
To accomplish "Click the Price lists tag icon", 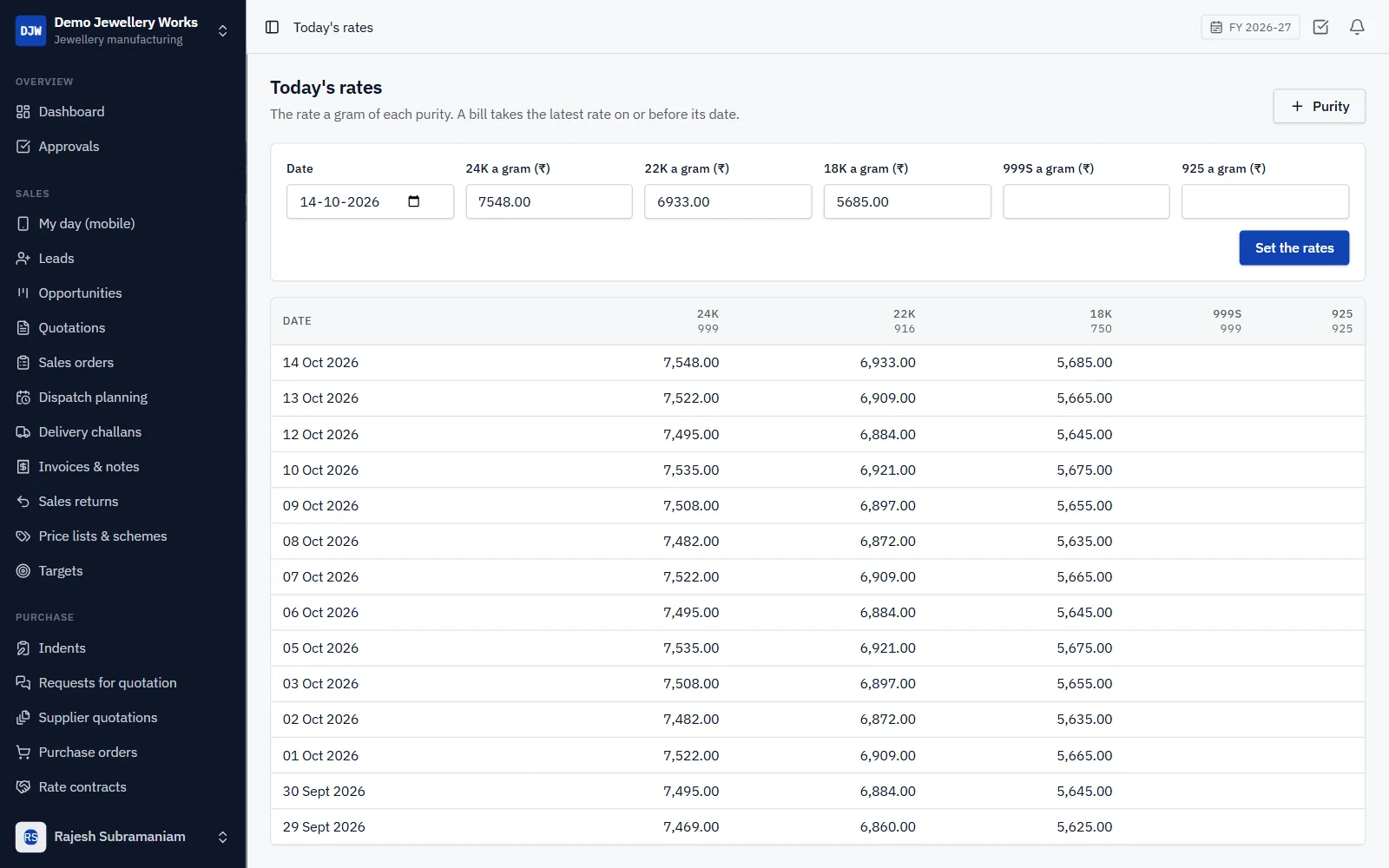I will tap(23, 536).
